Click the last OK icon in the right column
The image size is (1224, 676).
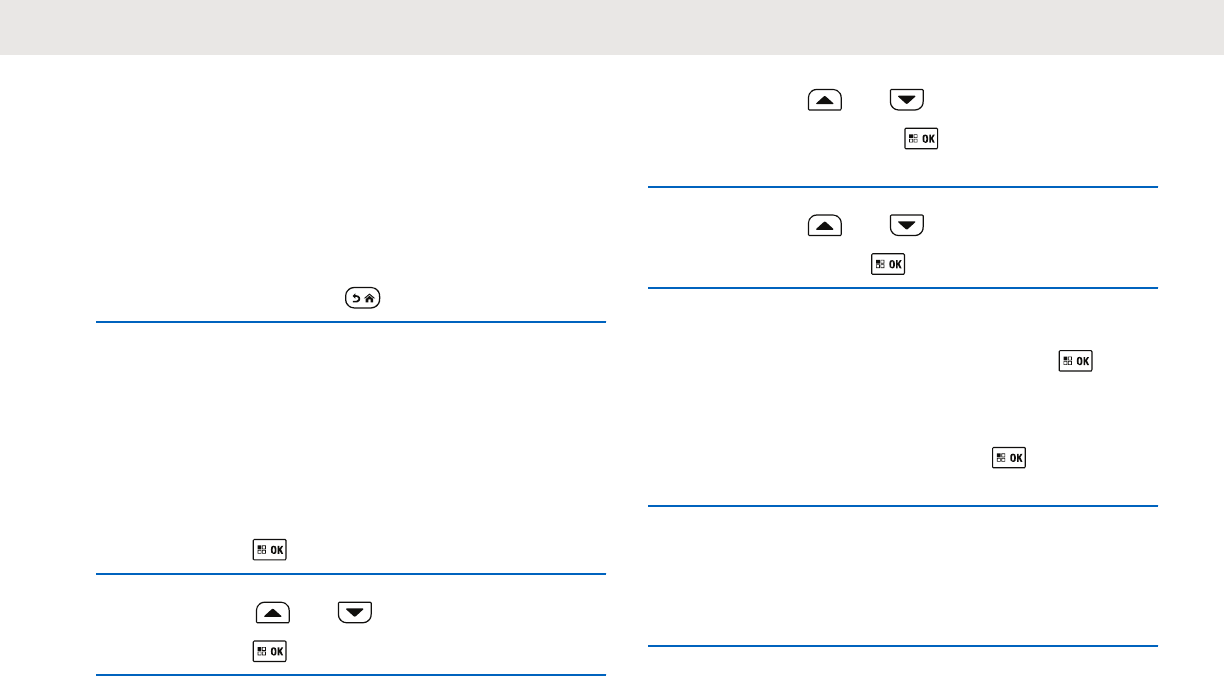tap(1008, 458)
